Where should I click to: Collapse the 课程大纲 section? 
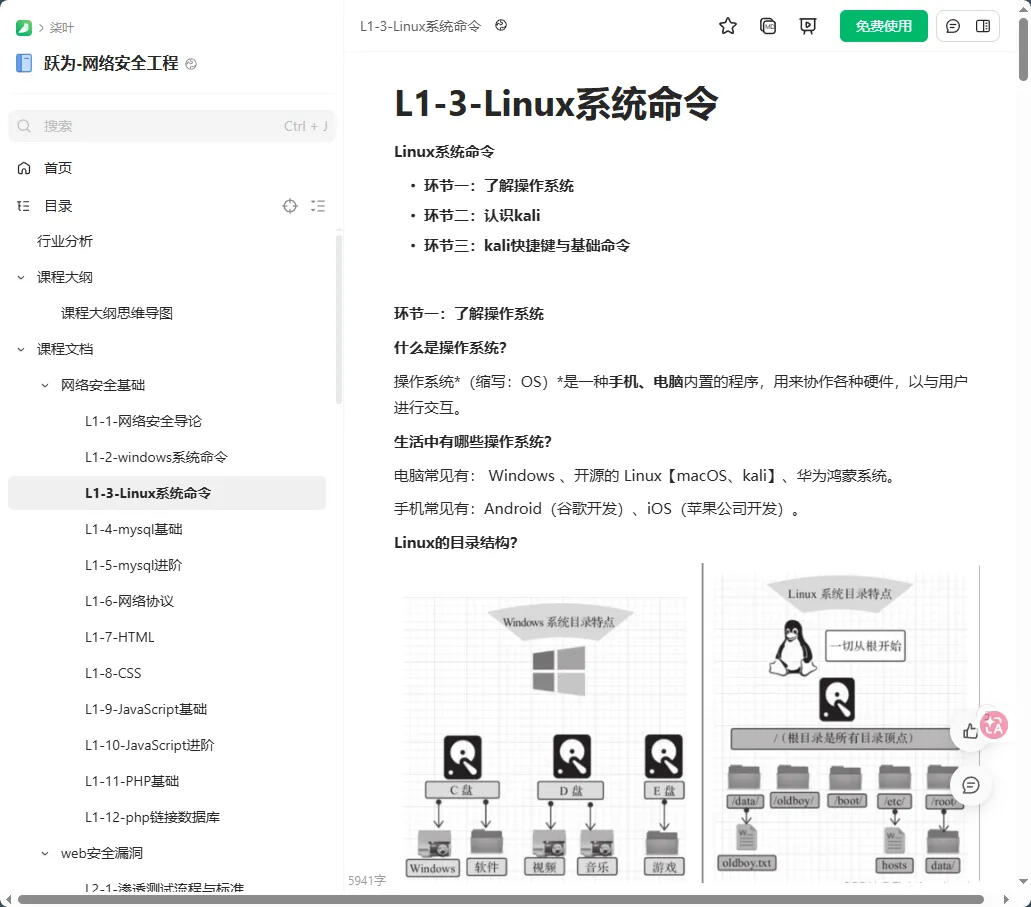click(21, 277)
